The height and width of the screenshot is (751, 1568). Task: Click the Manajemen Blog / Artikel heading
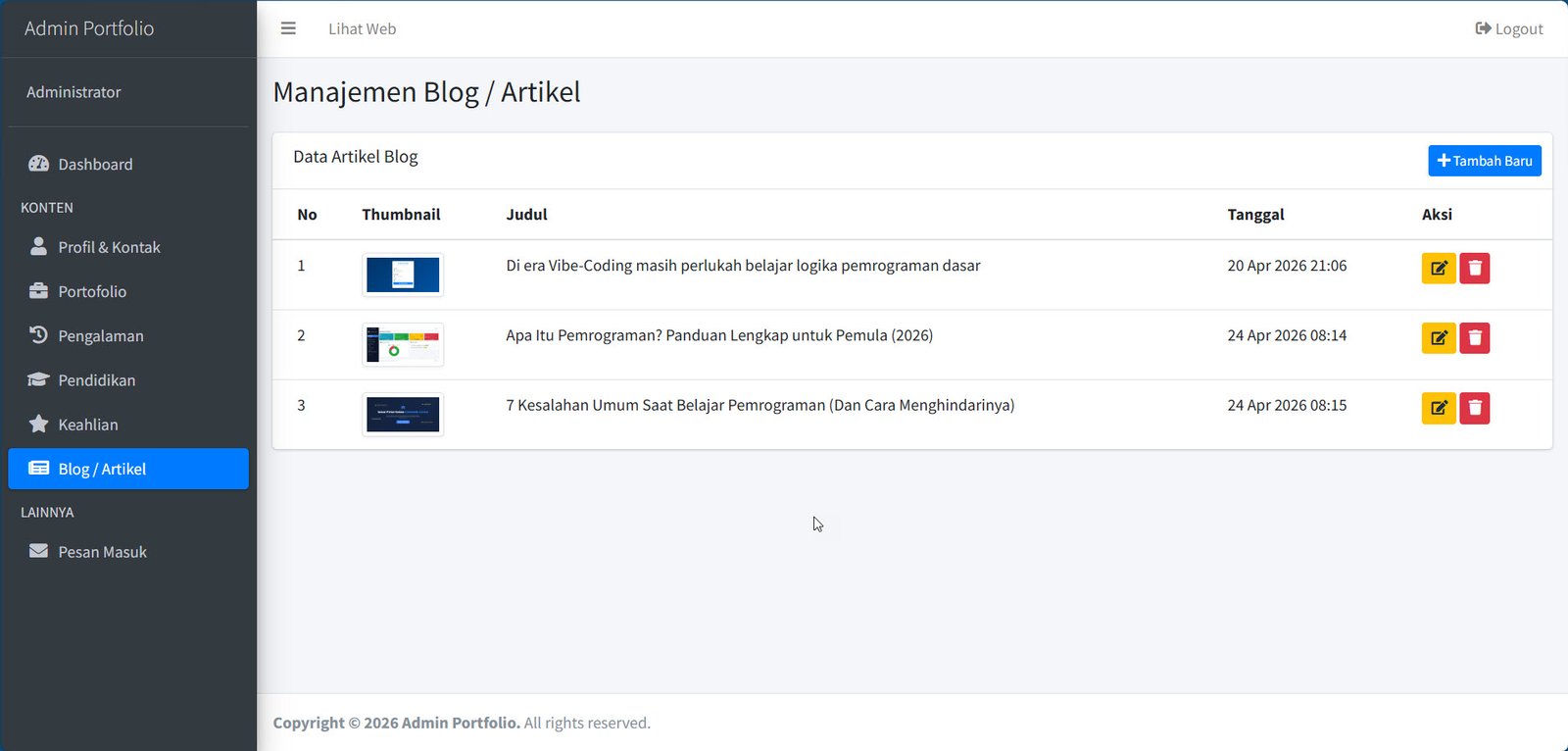click(x=426, y=92)
